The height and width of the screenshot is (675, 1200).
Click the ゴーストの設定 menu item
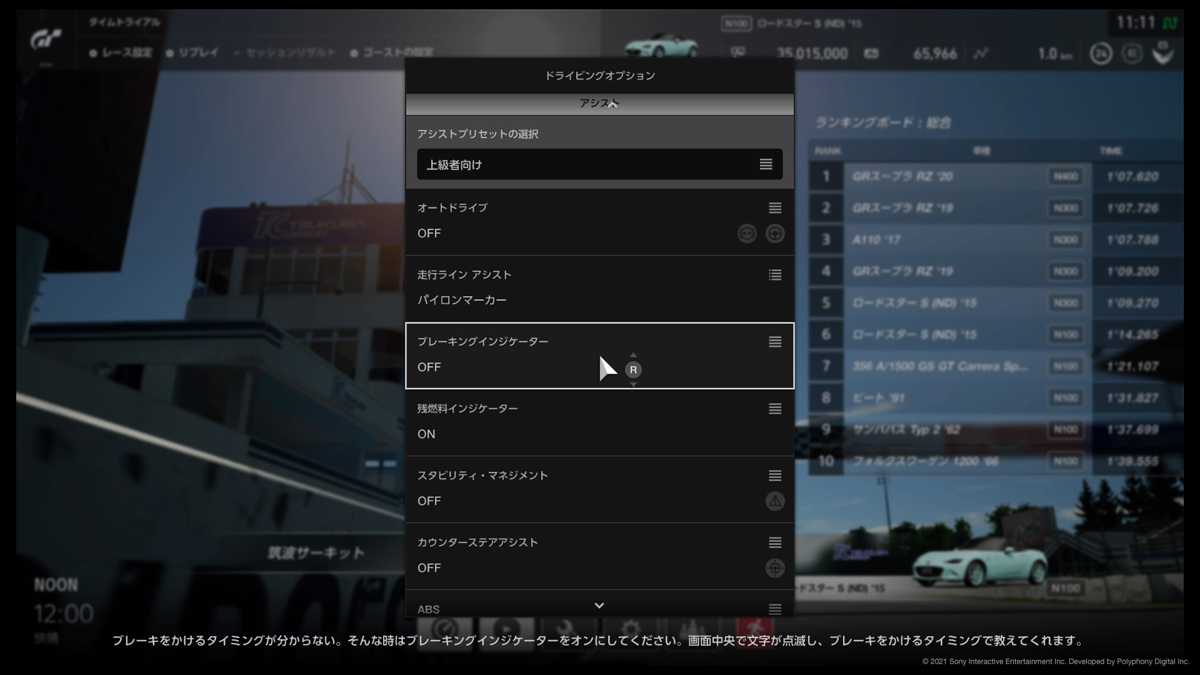[x=395, y=53]
